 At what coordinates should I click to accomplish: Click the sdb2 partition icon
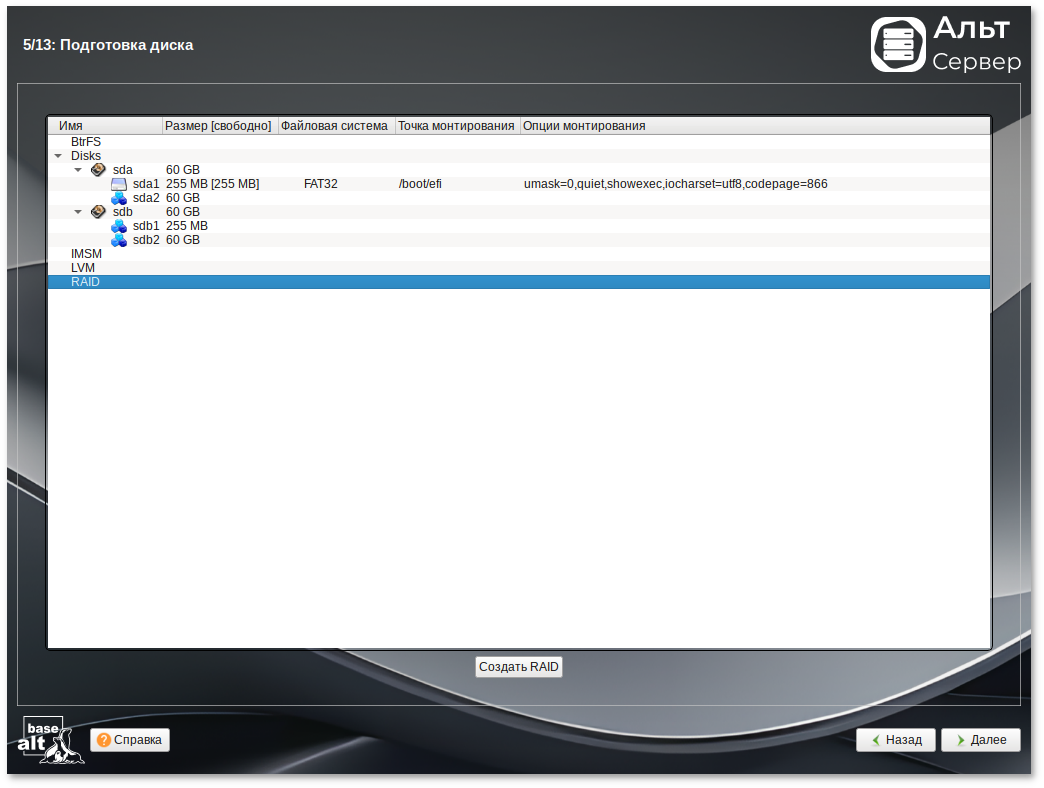pyautogui.click(x=119, y=240)
